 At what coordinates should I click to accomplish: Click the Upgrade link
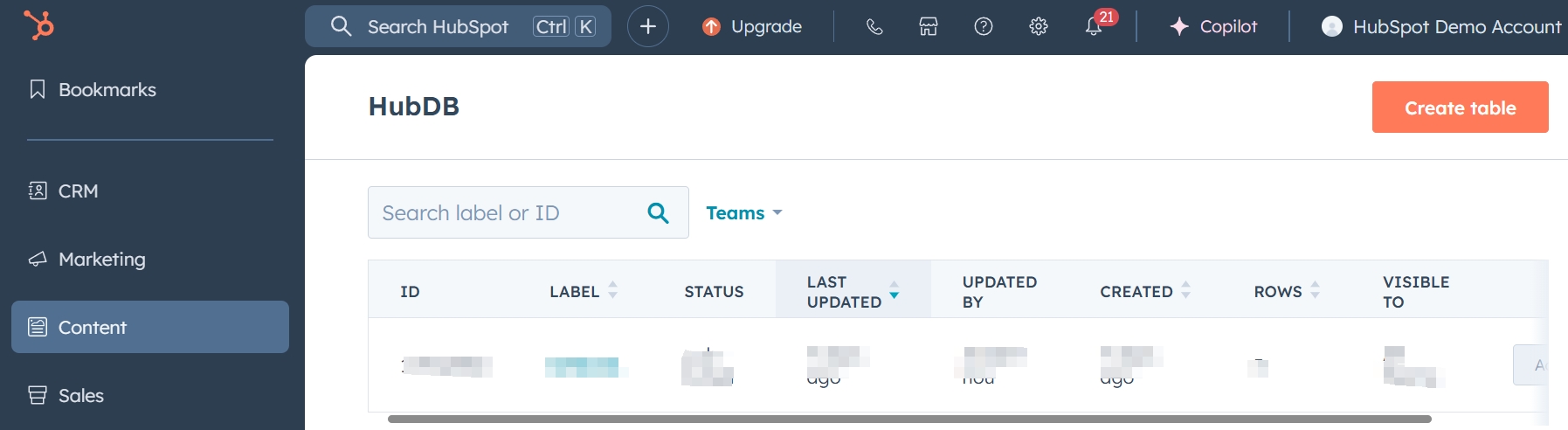pyautogui.click(x=752, y=26)
